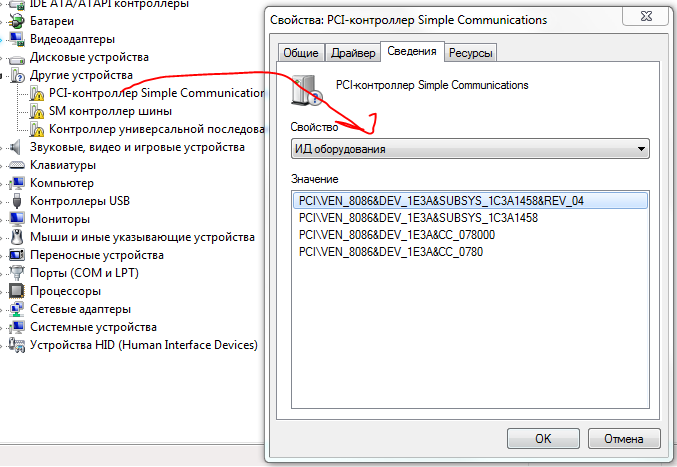Click the Батареи category icon
Screen dimensions: 677x467
[17, 21]
